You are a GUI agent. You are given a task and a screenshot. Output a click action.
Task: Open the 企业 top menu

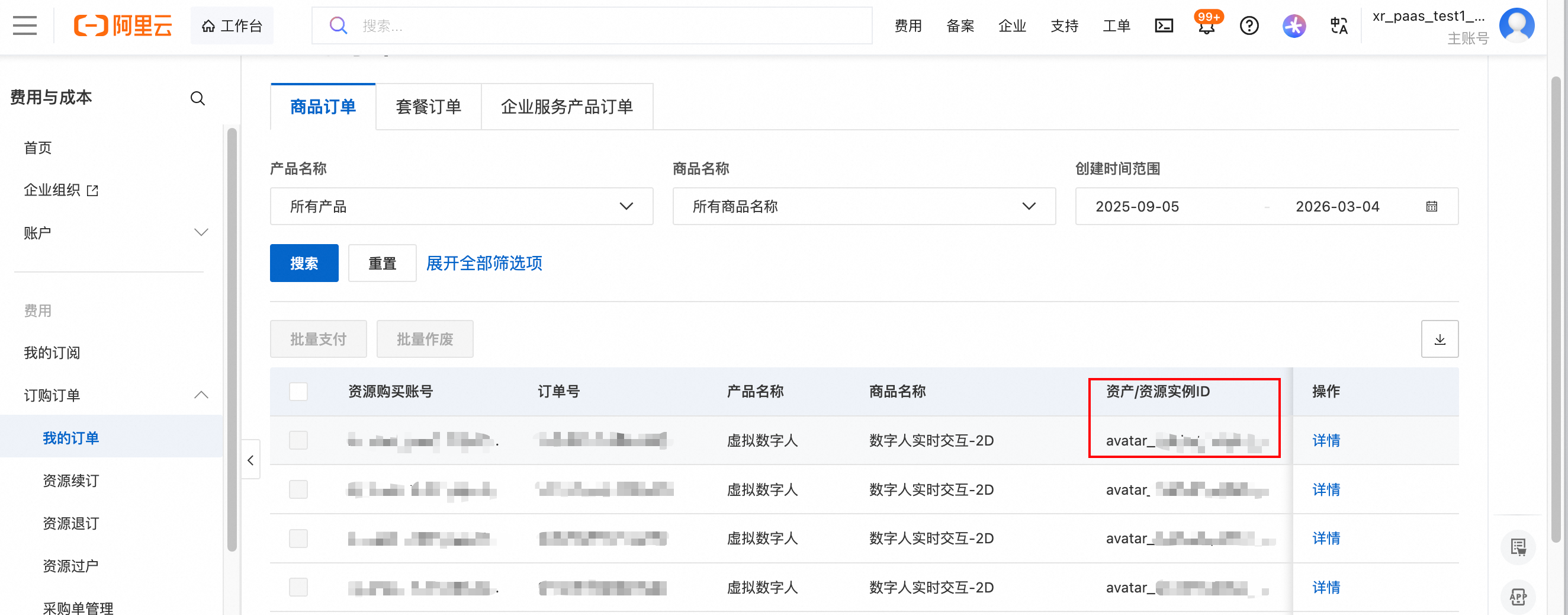click(1012, 25)
